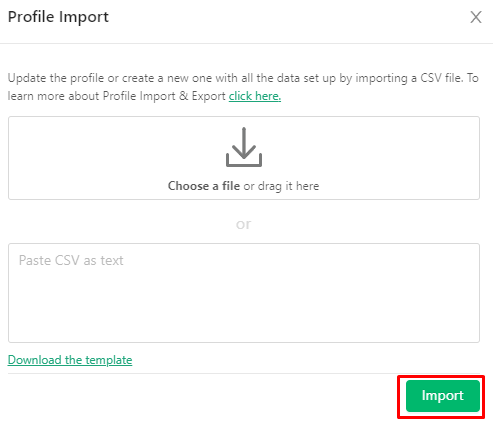Image resolution: width=493 pixels, height=423 pixels.
Task: Click the file drop zone box
Action: (244, 158)
